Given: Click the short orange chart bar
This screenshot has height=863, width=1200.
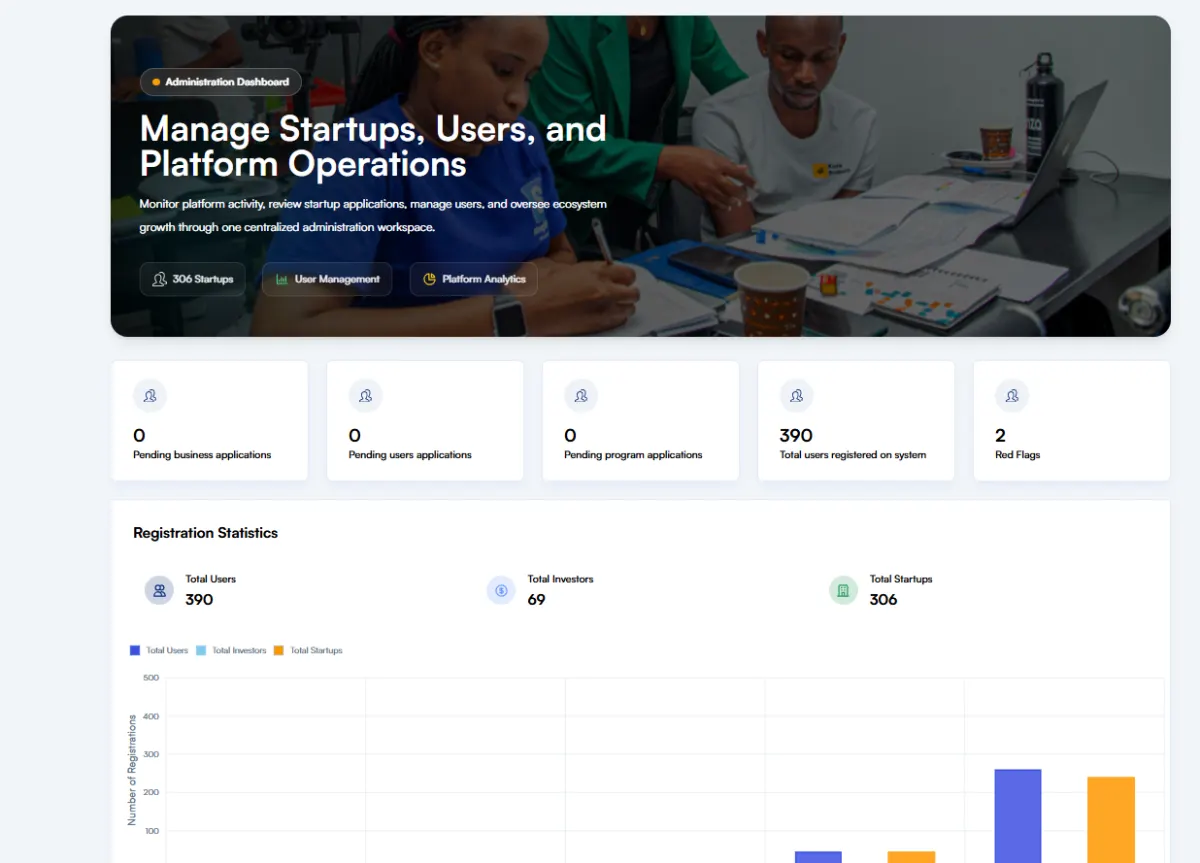Looking at the screenshot, I should pos(911,857).
